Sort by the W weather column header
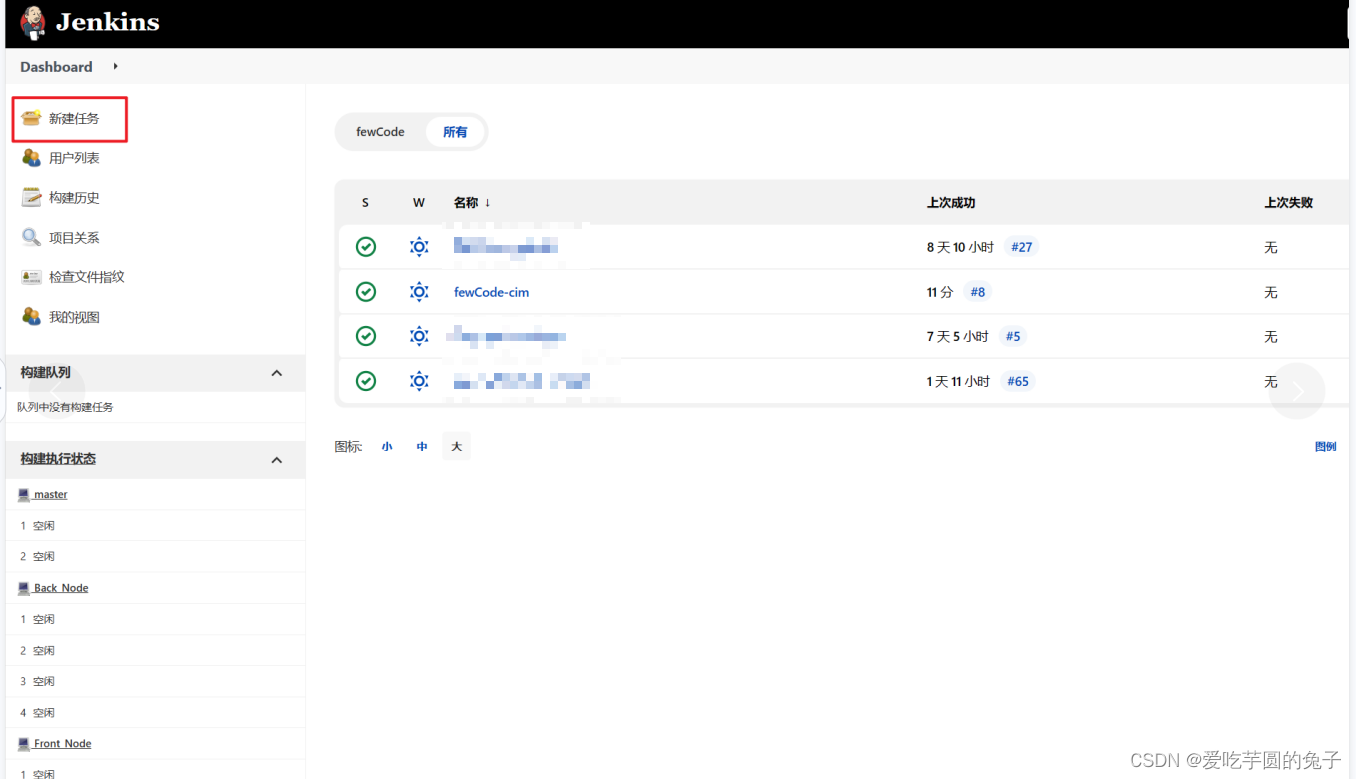 coord(419,203)
